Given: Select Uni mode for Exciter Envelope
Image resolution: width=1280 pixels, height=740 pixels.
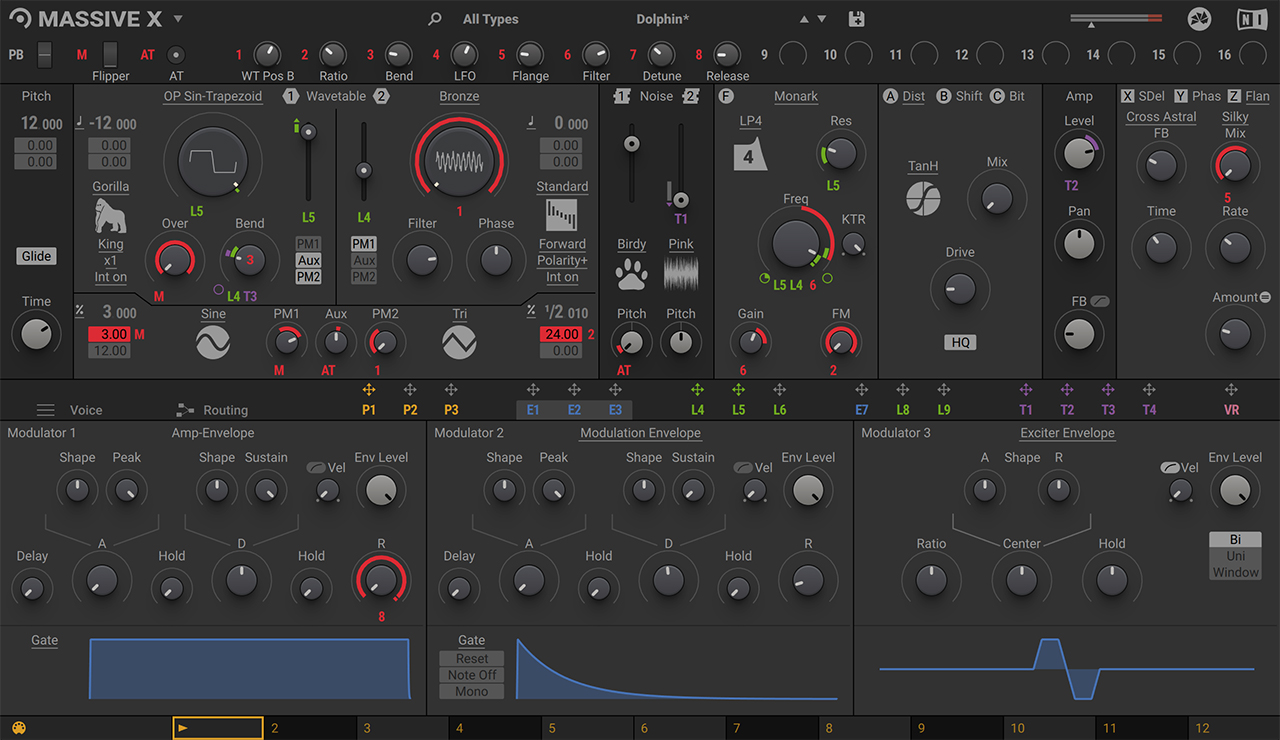Looking at the screenshot, I should pos(1235,556).
